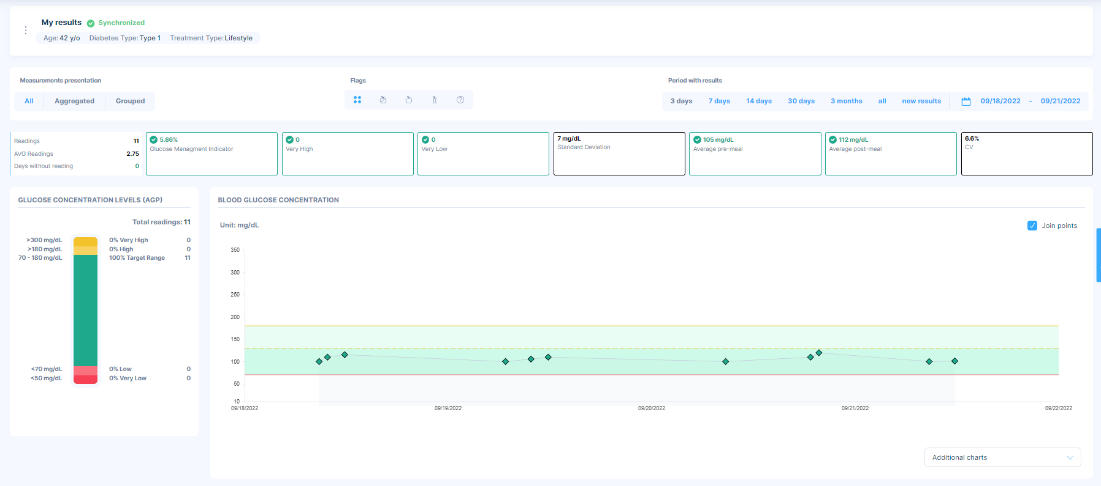
Task: Open the Glucose Management Indicator 5.86% card
Action: (x=211, y=154)
